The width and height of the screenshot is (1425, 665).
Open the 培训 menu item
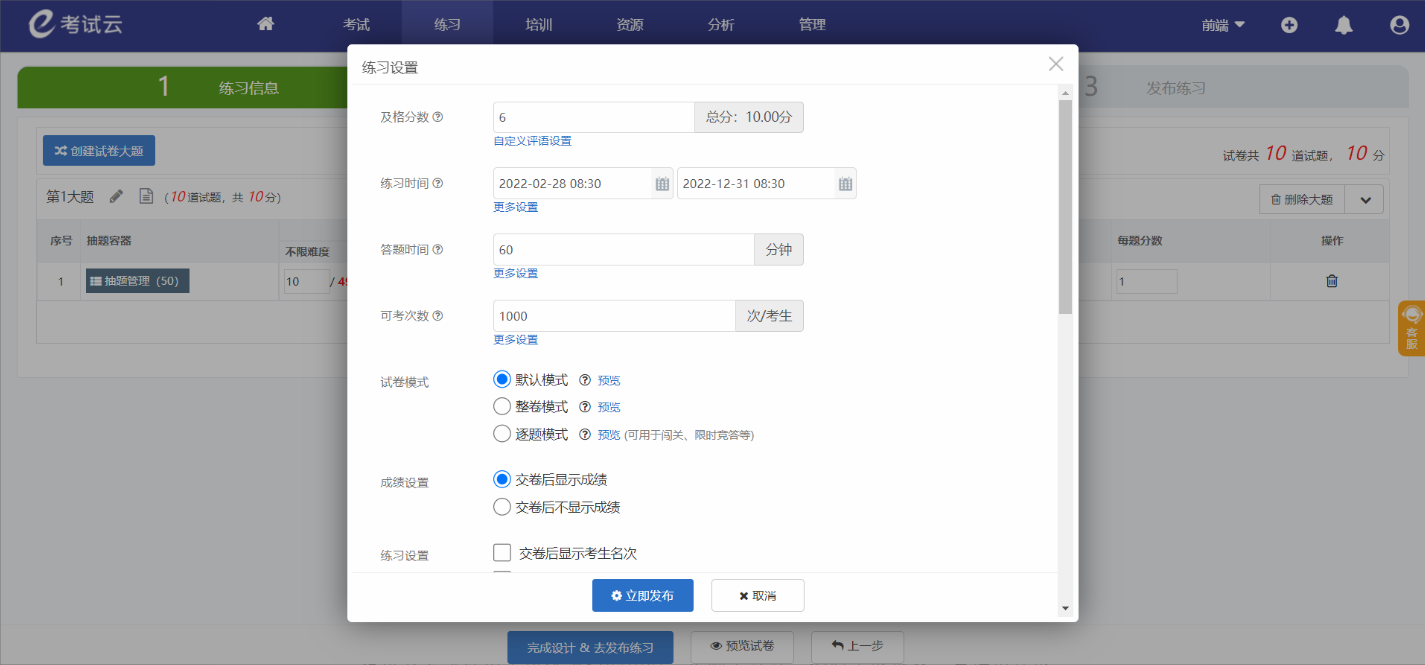tap(539, 25)
